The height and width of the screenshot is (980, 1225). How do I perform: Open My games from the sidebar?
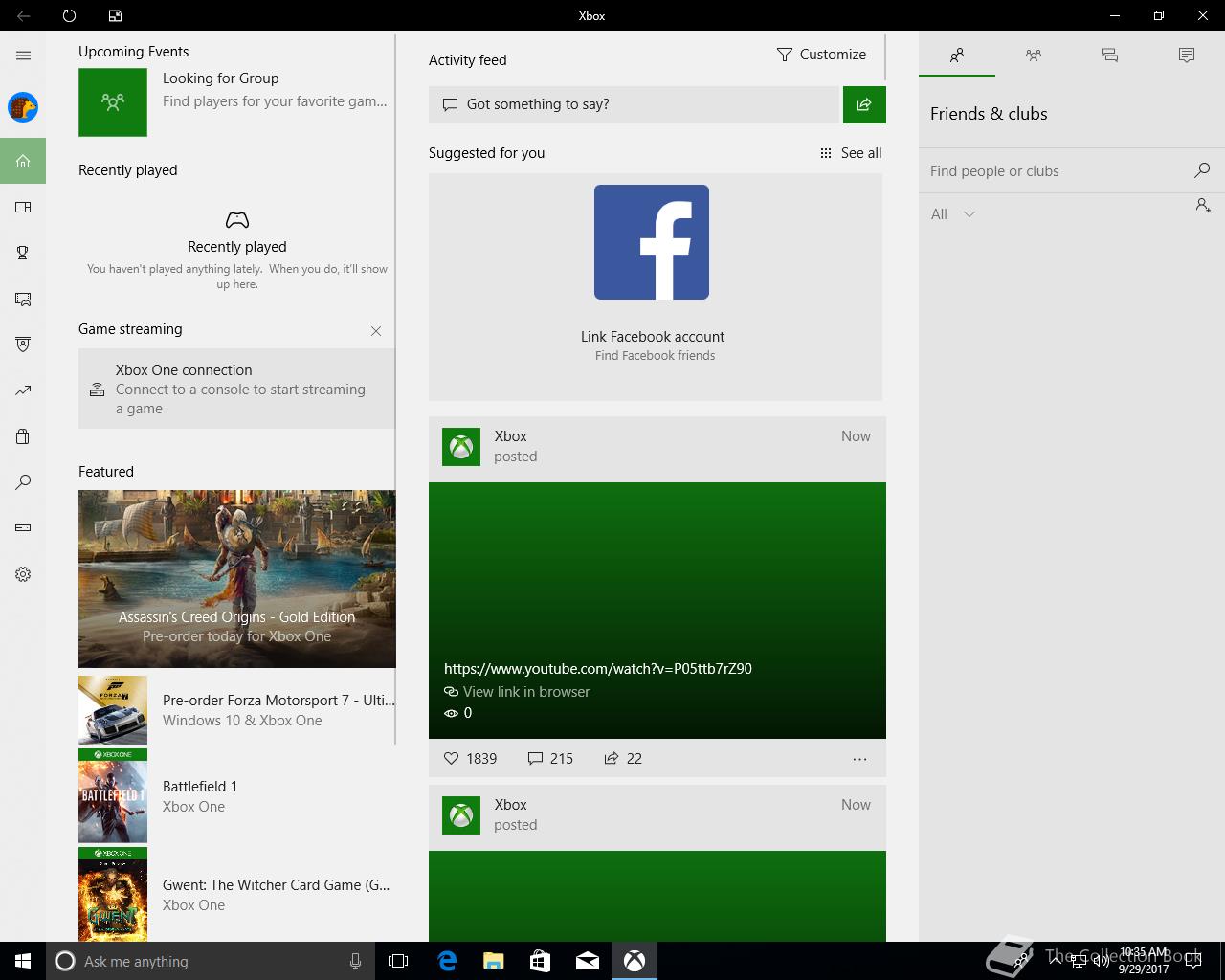(x=23, y=207)
